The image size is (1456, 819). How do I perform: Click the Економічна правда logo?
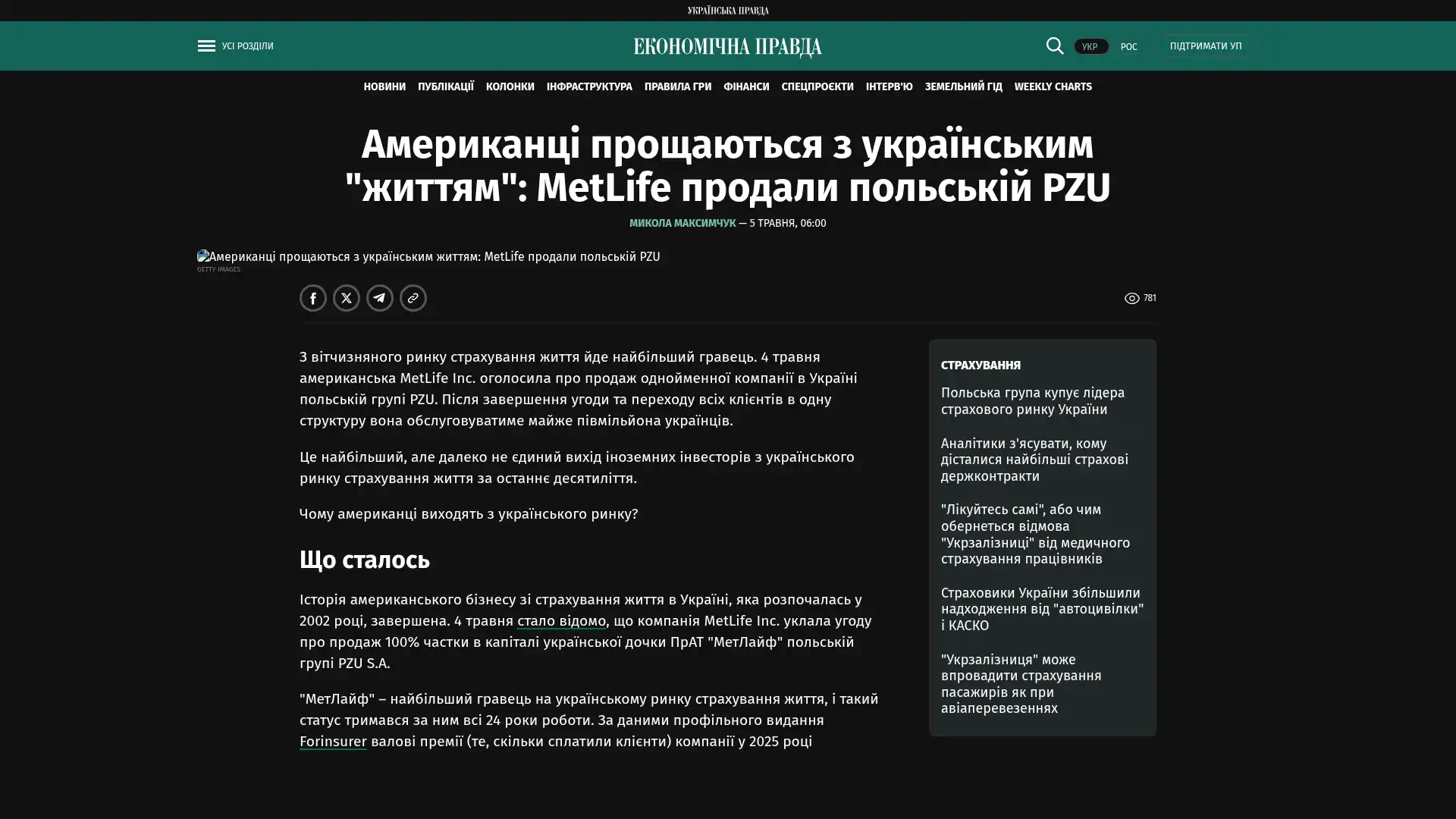point(728,47)
